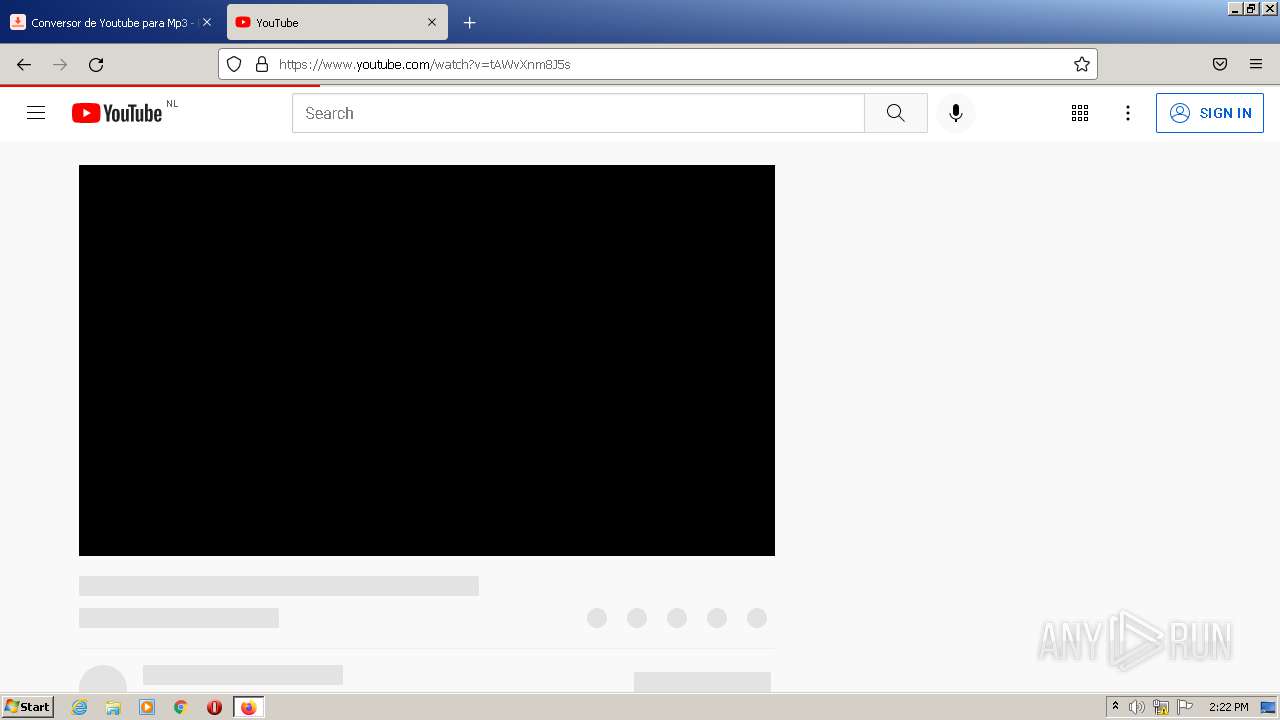Open a new browser tab

coord(470,22)
